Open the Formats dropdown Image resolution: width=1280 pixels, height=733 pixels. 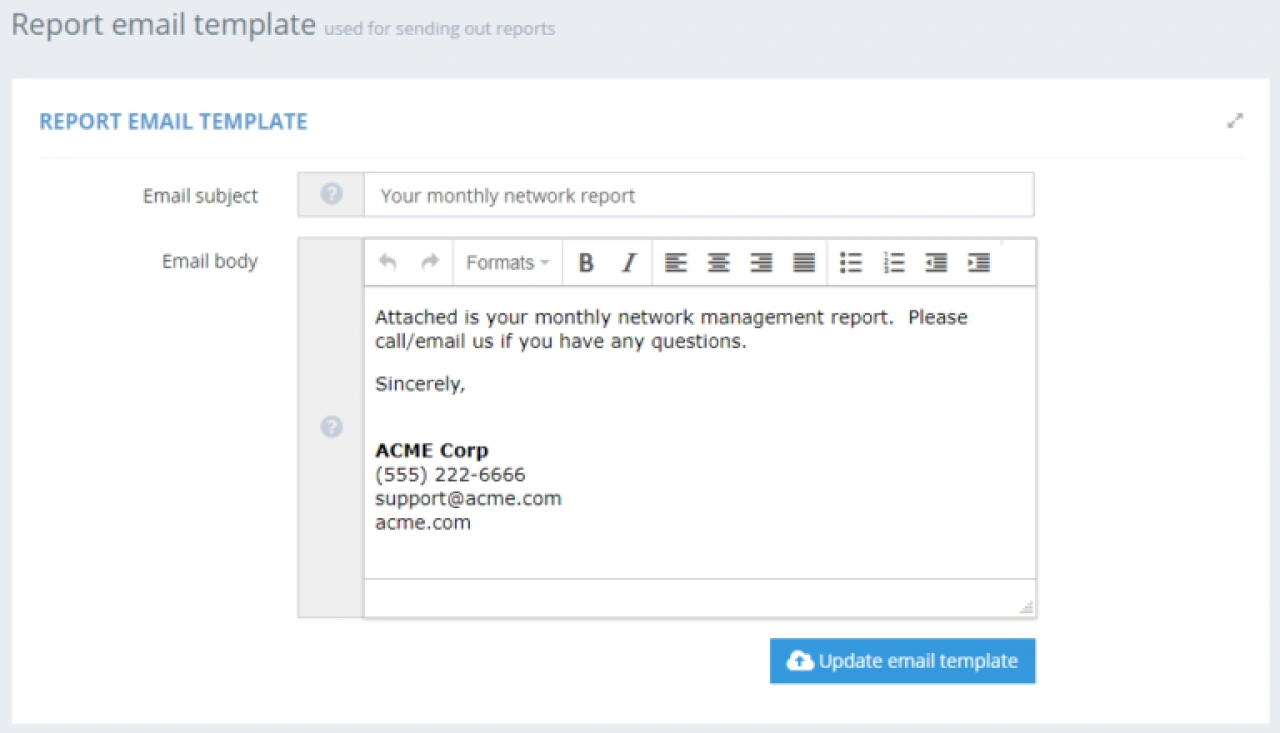(507, 262)
